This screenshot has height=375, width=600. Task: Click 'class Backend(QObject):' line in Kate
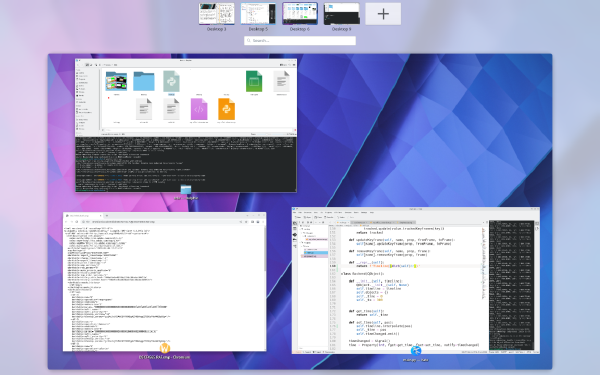(362, 274)
